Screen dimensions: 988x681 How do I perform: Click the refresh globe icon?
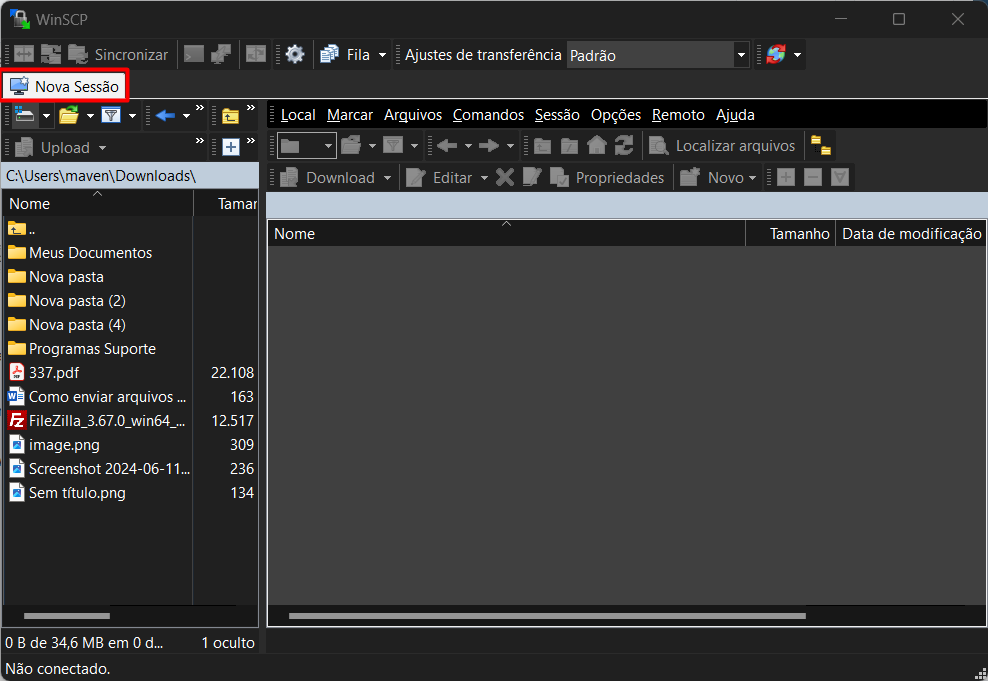pos(776,54)
